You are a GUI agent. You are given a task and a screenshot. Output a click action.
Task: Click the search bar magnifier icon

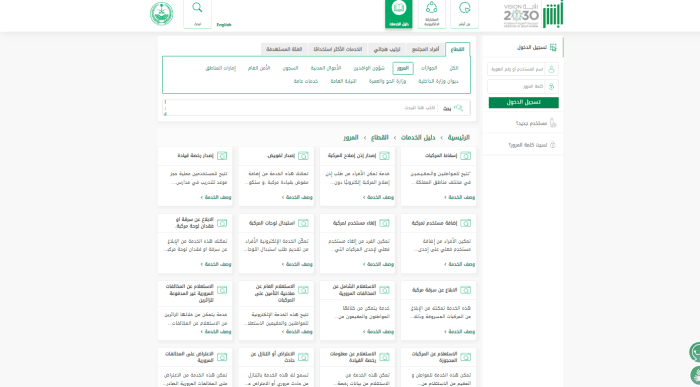coord(458,108)
